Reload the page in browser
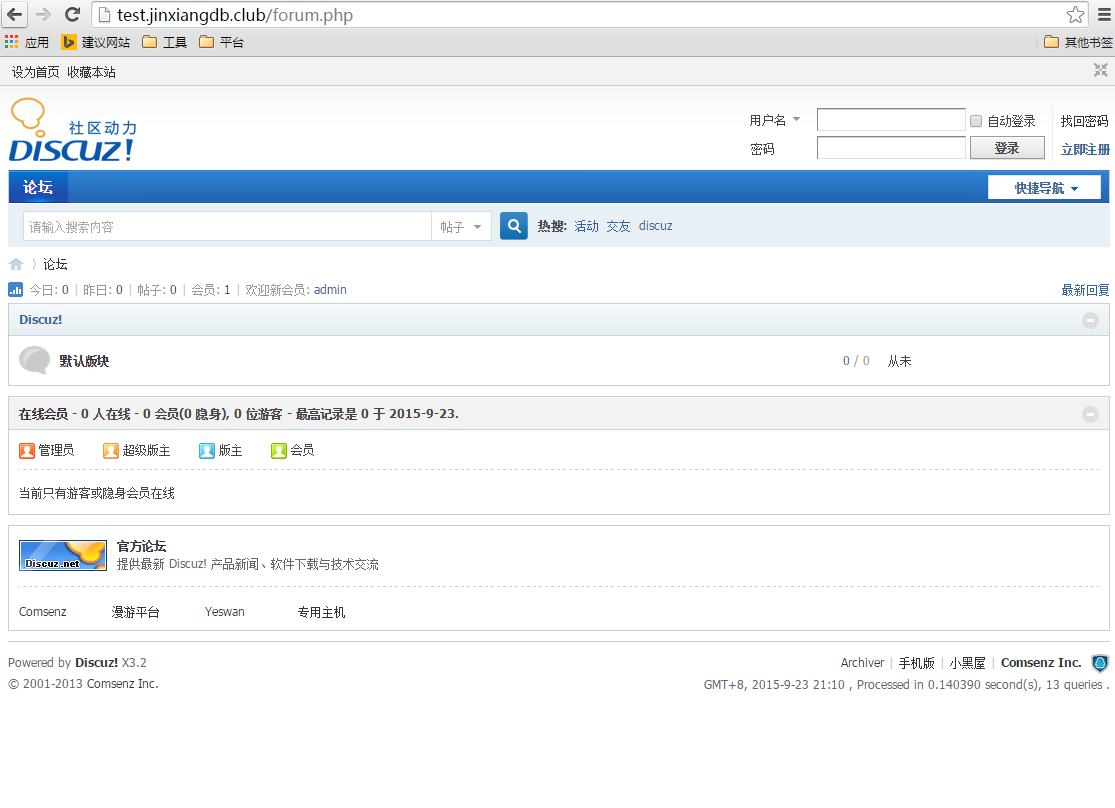Image resolution: width=1115 pixels, height=808 pixels. (x=72, y=15)
